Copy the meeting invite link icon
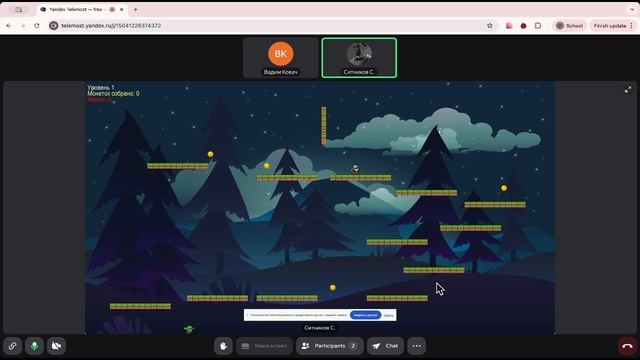 pos(13,346)
